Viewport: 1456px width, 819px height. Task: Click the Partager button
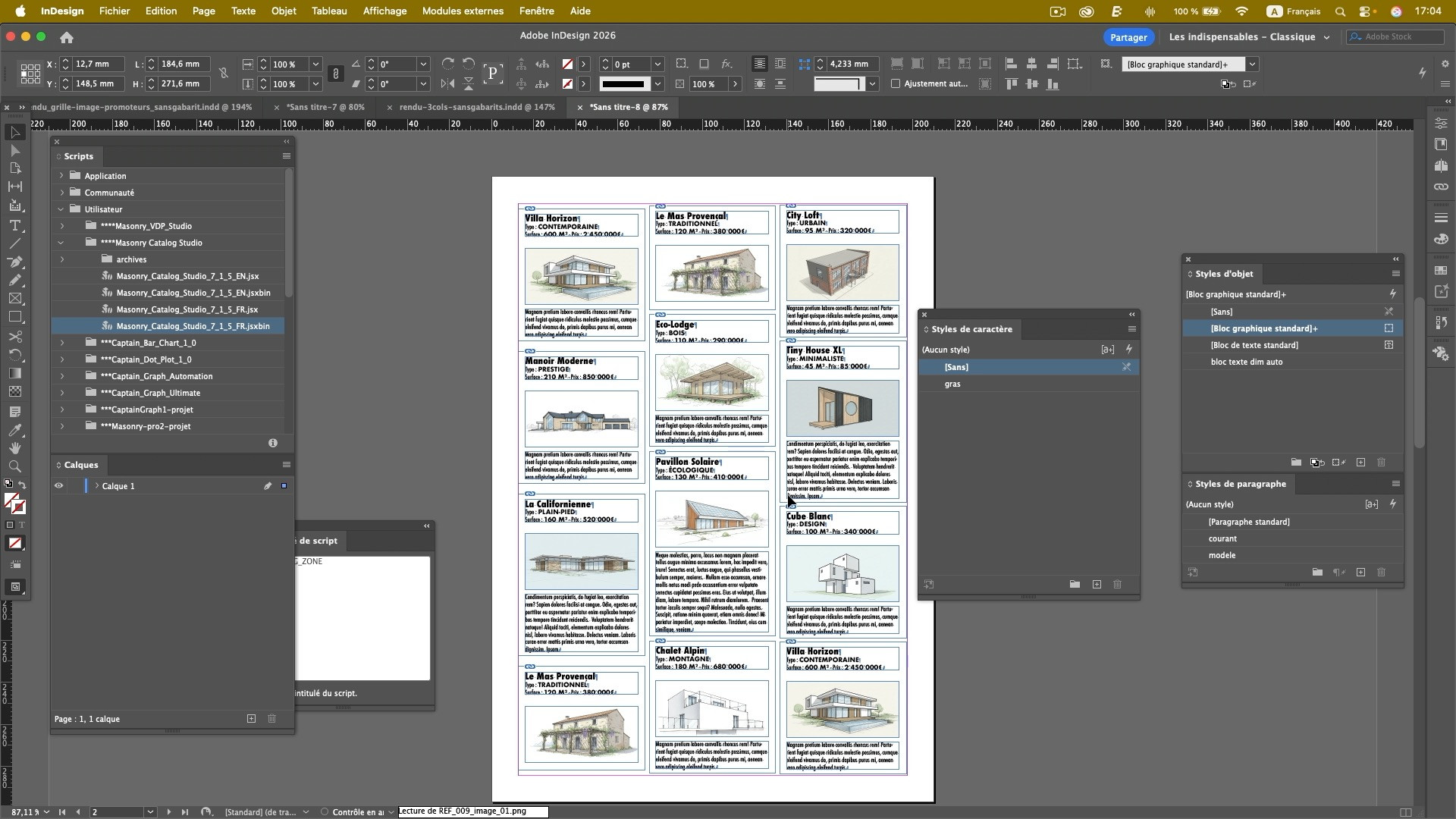[x=1128, y=37]
